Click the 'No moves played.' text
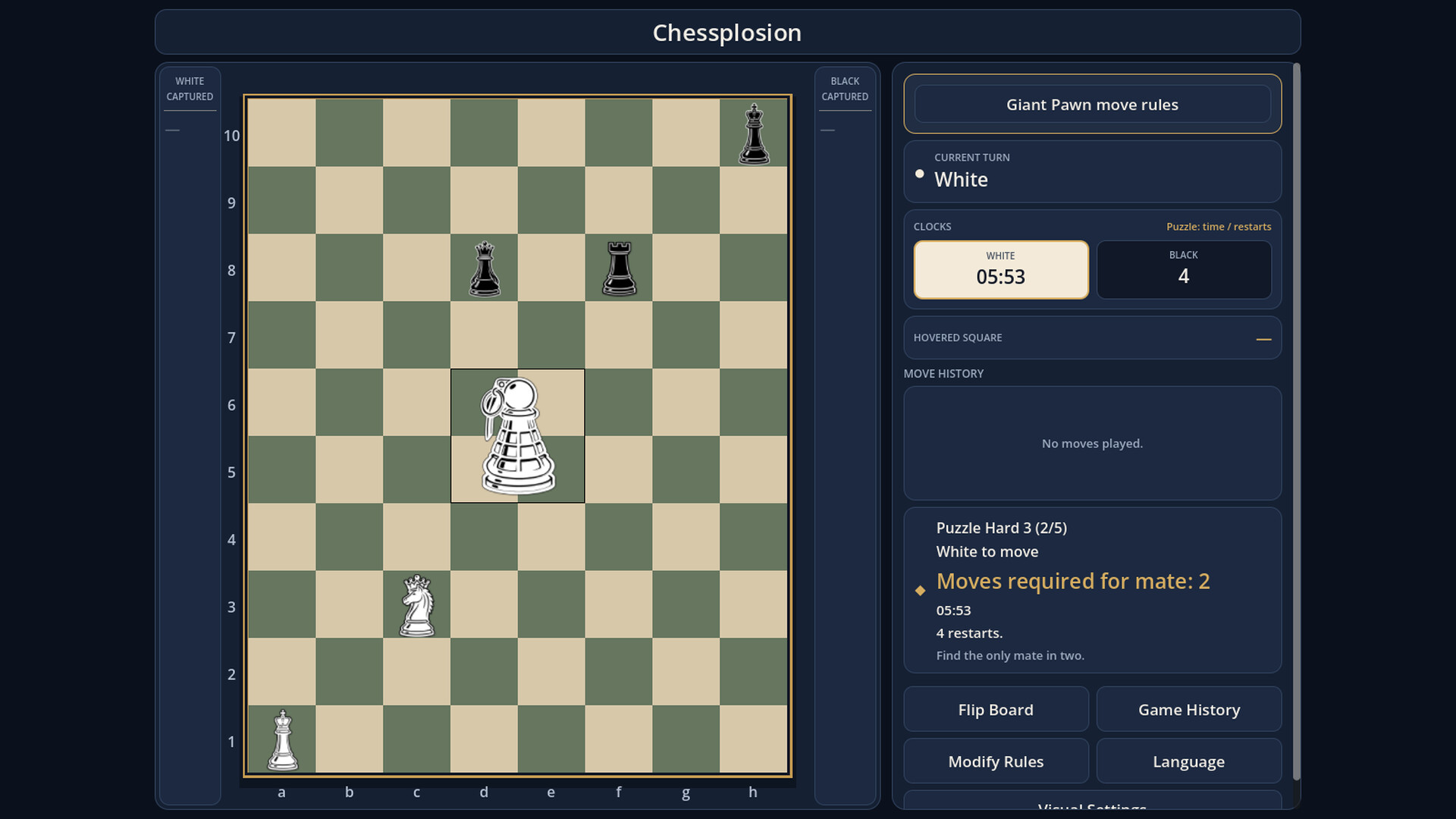The height and width of the screenshot is (819, 1456). tap(1092, 444)
